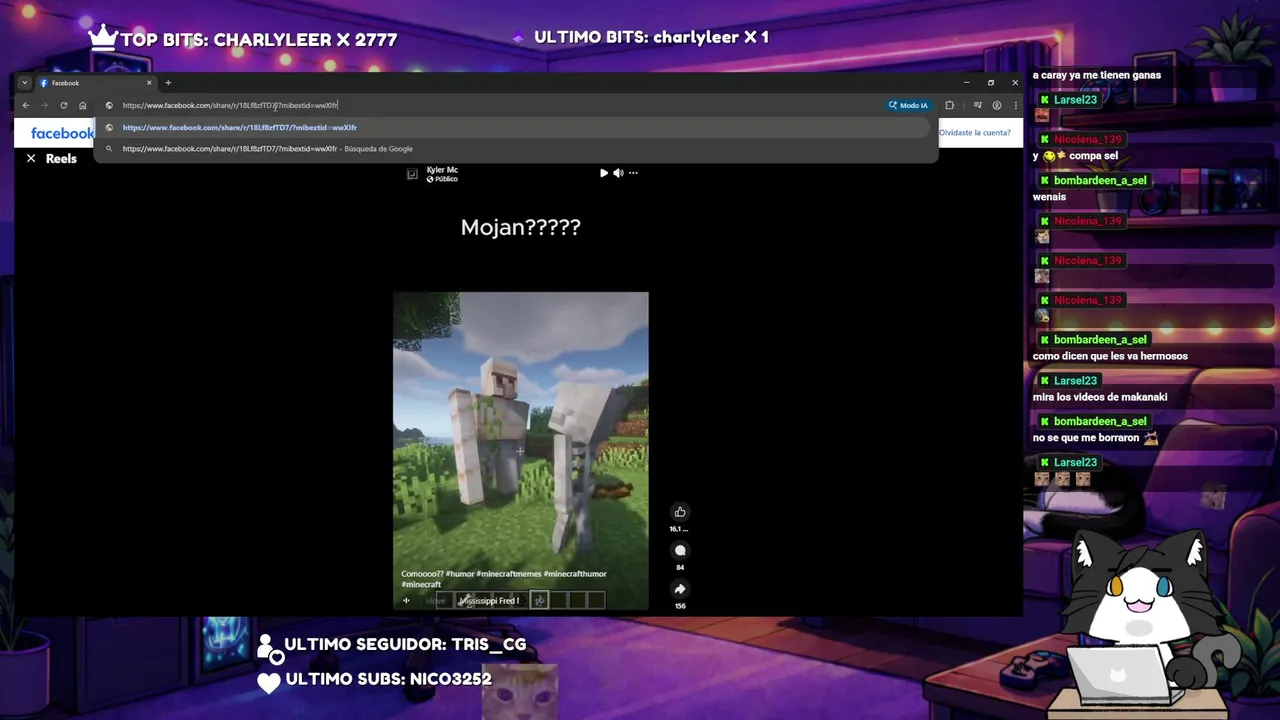Open the media control toolbar icon
The image size is (1280, 720).
tap(978, 105)
